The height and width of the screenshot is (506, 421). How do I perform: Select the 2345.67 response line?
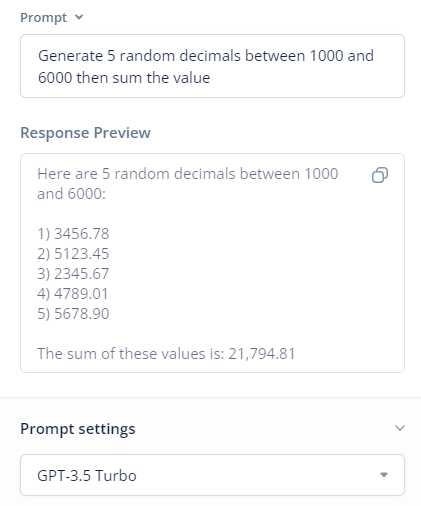coord(73,274)
